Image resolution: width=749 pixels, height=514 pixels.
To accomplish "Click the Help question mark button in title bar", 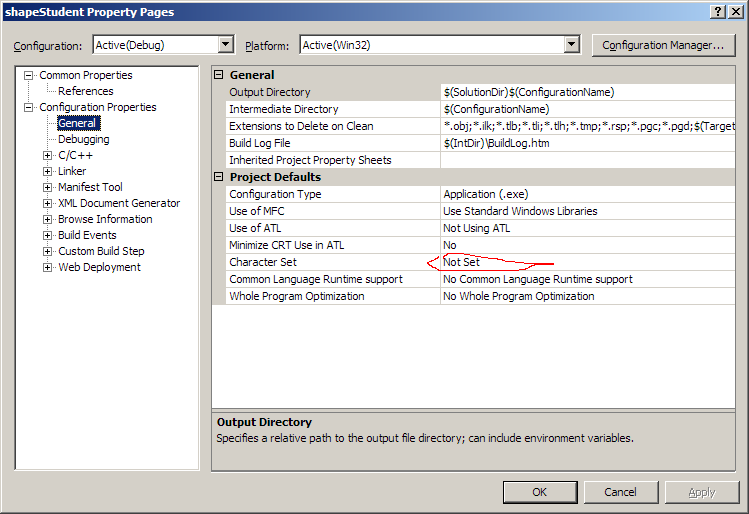I will point(718,11).
